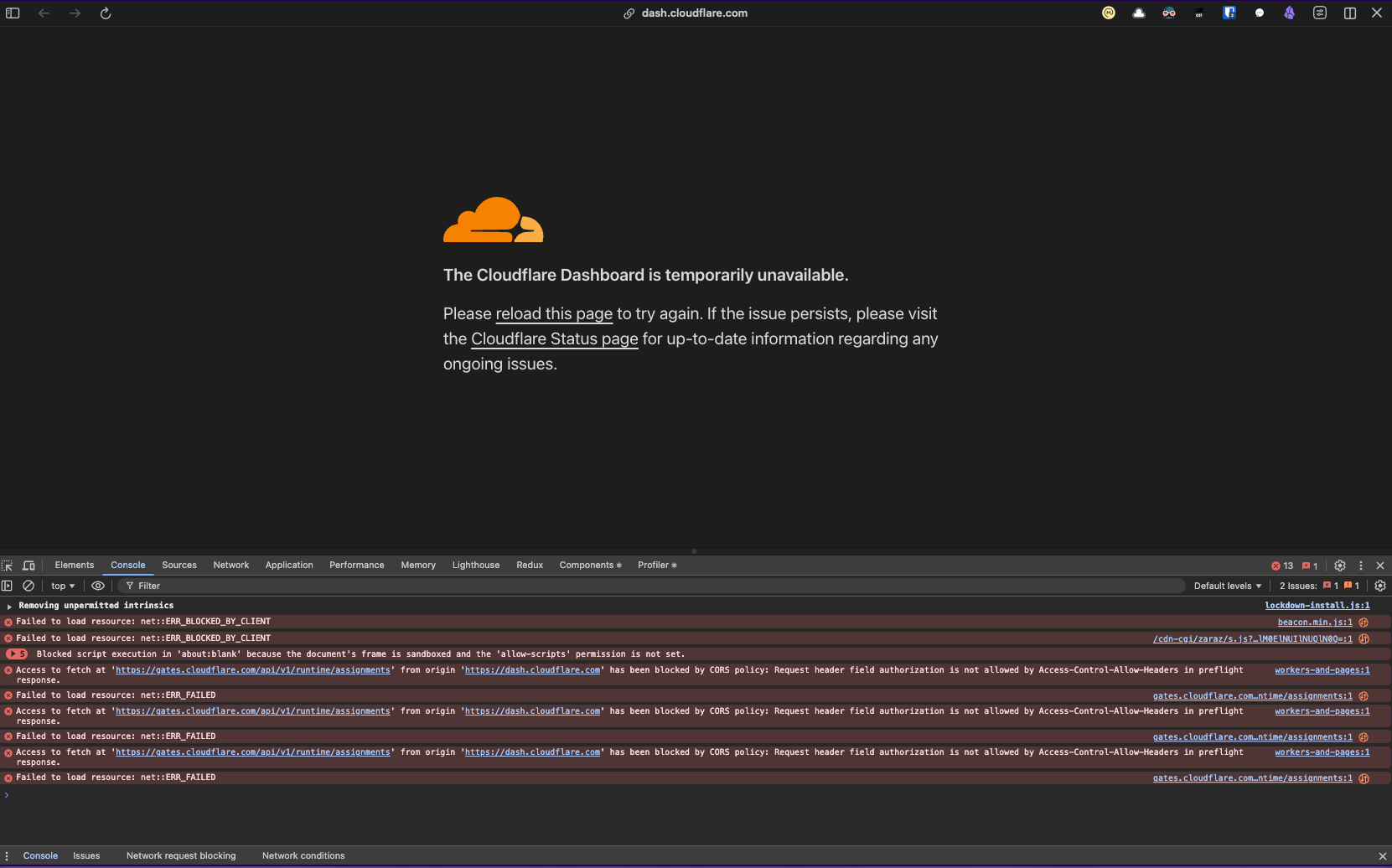Open the DevTools three-dot customize menu

pyautogui.click(x=1361, y=566)
